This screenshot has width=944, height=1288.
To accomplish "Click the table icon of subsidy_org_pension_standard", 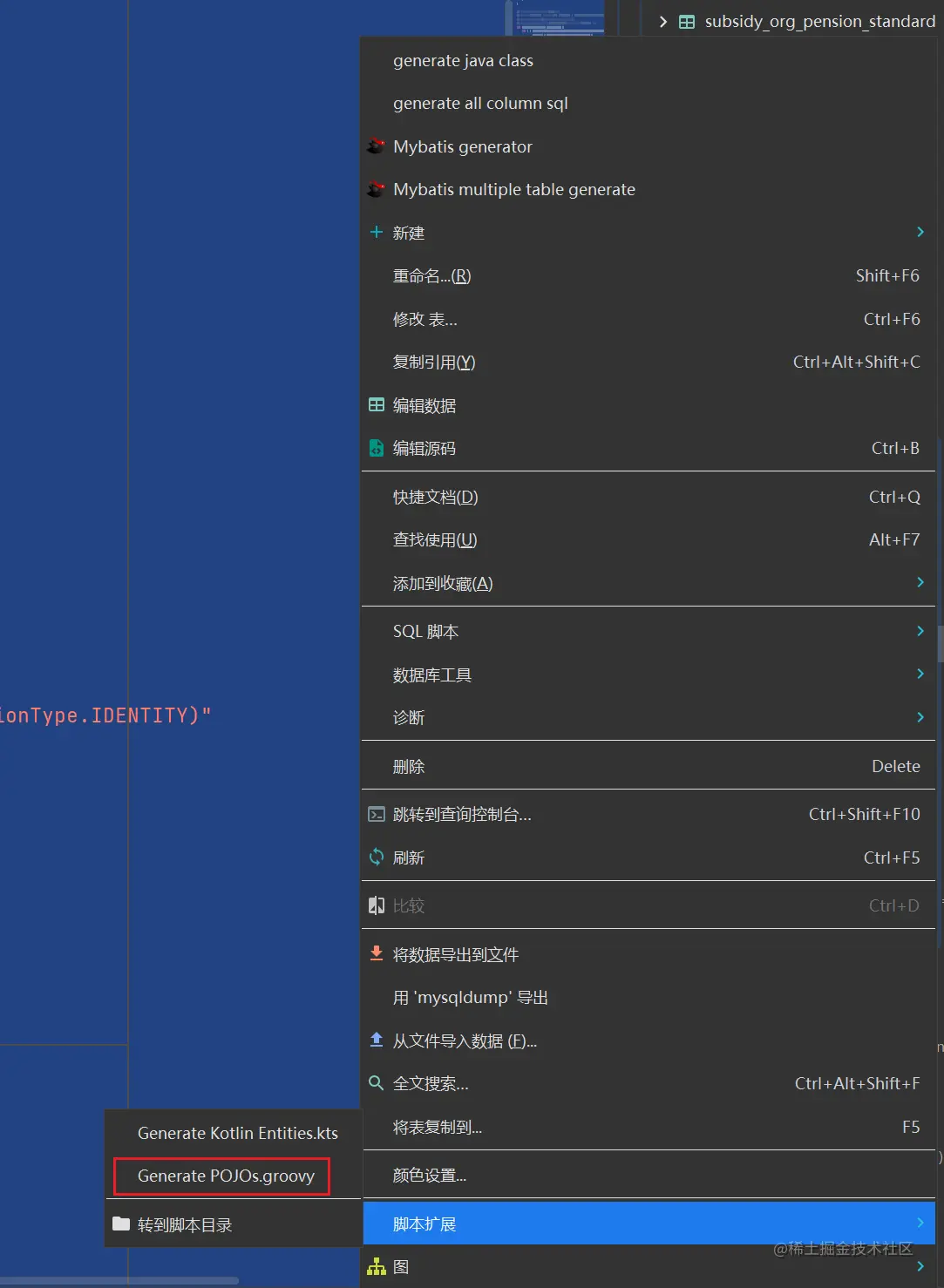I will pos(687,22).
